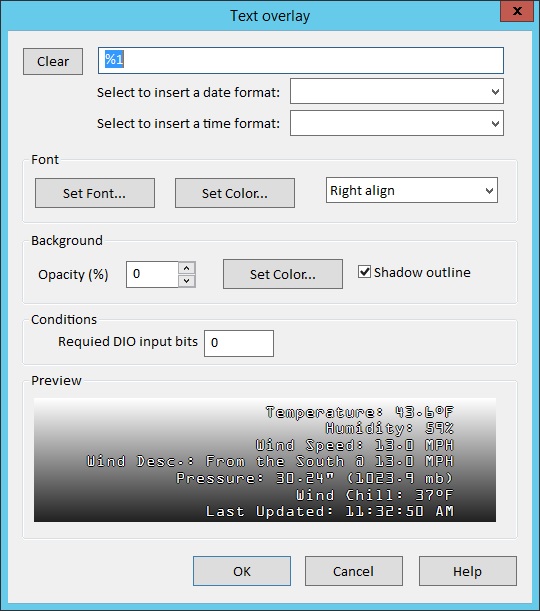Increase opacity with the up arrow
Image resolution: width=540 pixels, height=611 pixels.
(187, 268)
